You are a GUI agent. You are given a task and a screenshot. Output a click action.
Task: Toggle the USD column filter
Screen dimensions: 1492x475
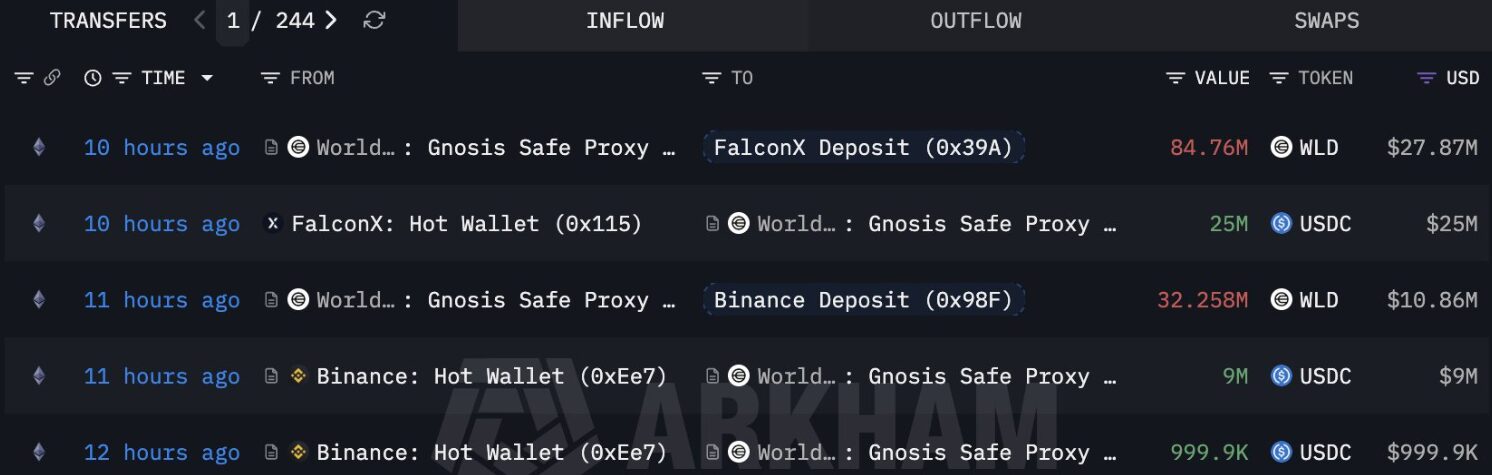[1427, 78]
